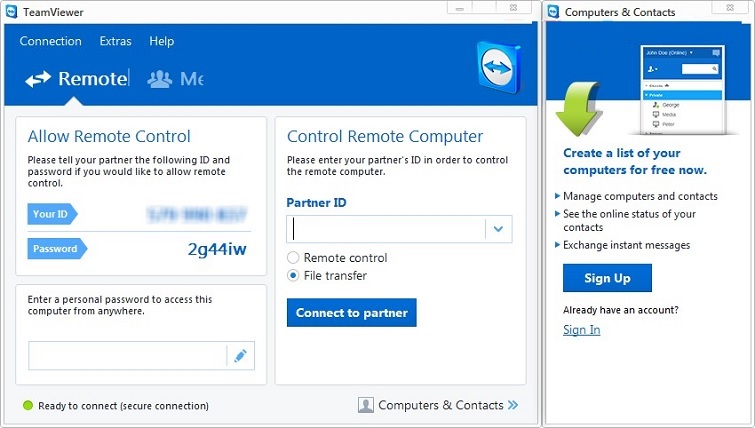Switch to the Remote Control tab

pyautogui.click(x=77, y=78)
